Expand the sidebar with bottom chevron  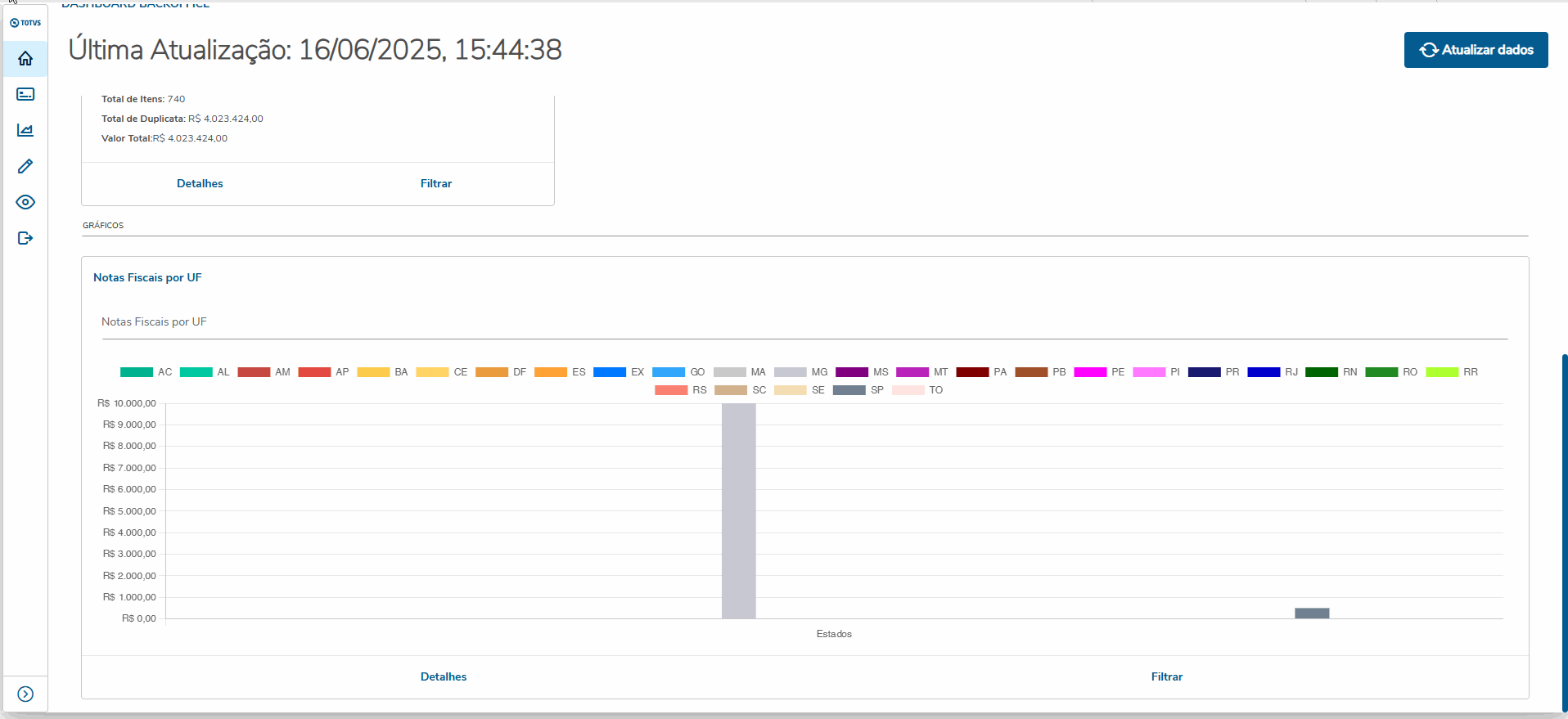point(25,694)
